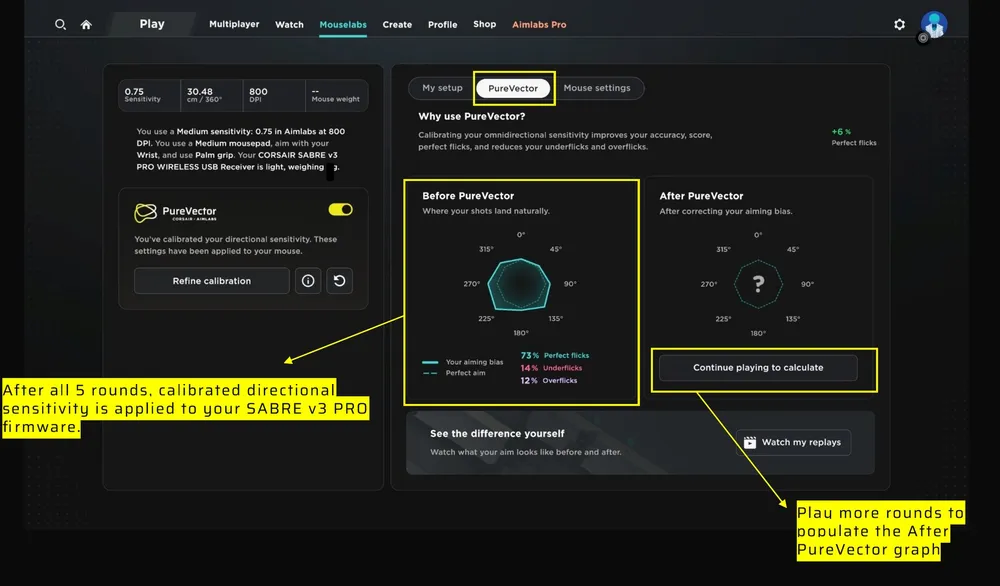Image resolution: width=1000 pixels, height=586 pixels.
Task: Open the search icon in top bar
Action: (60, 24)
